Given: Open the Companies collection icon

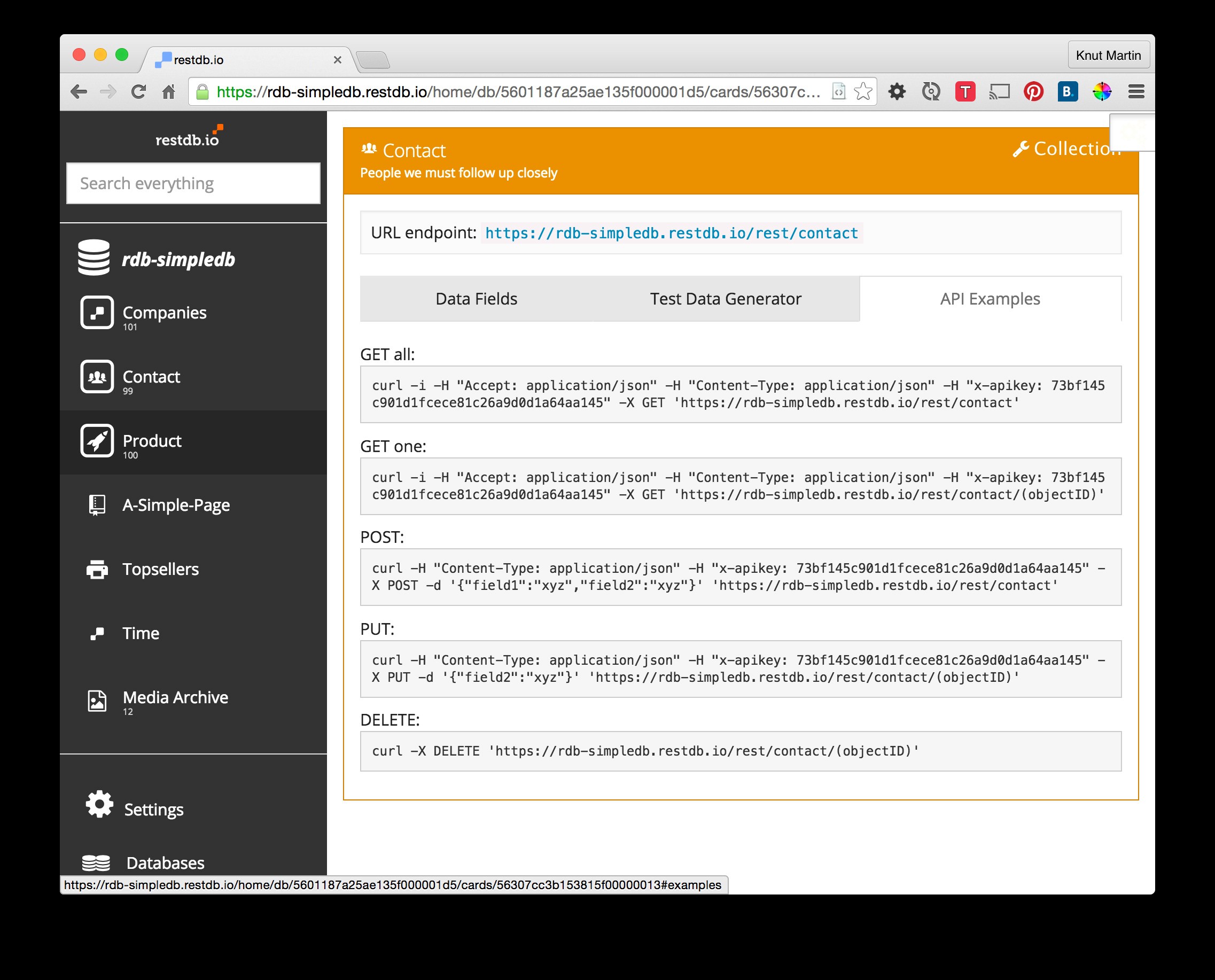Looking at the screenshot, I should tap(97, 313).
